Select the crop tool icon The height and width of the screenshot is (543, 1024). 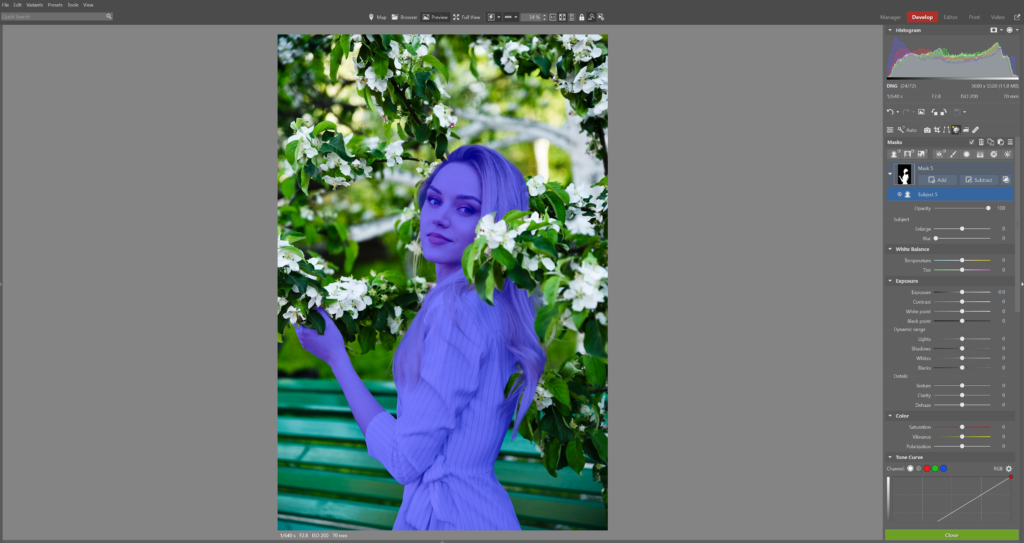(936, 130)
